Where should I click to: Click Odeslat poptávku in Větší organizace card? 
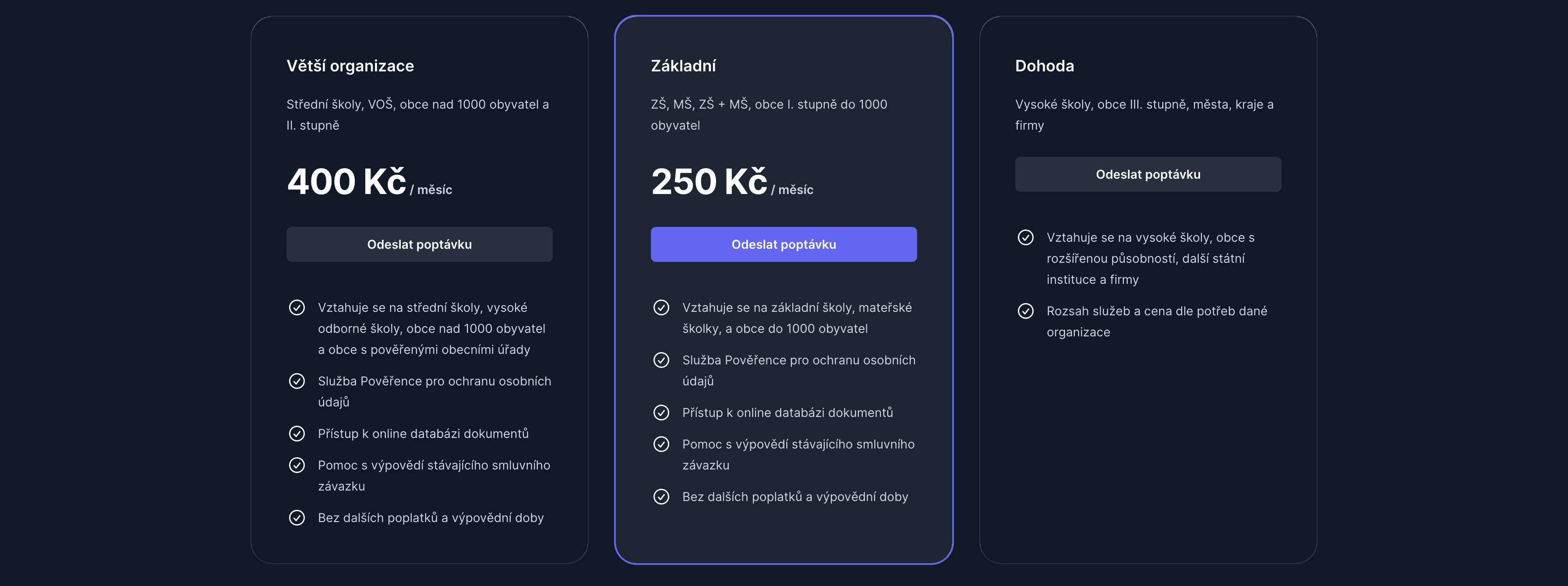(x=419, y=245)
